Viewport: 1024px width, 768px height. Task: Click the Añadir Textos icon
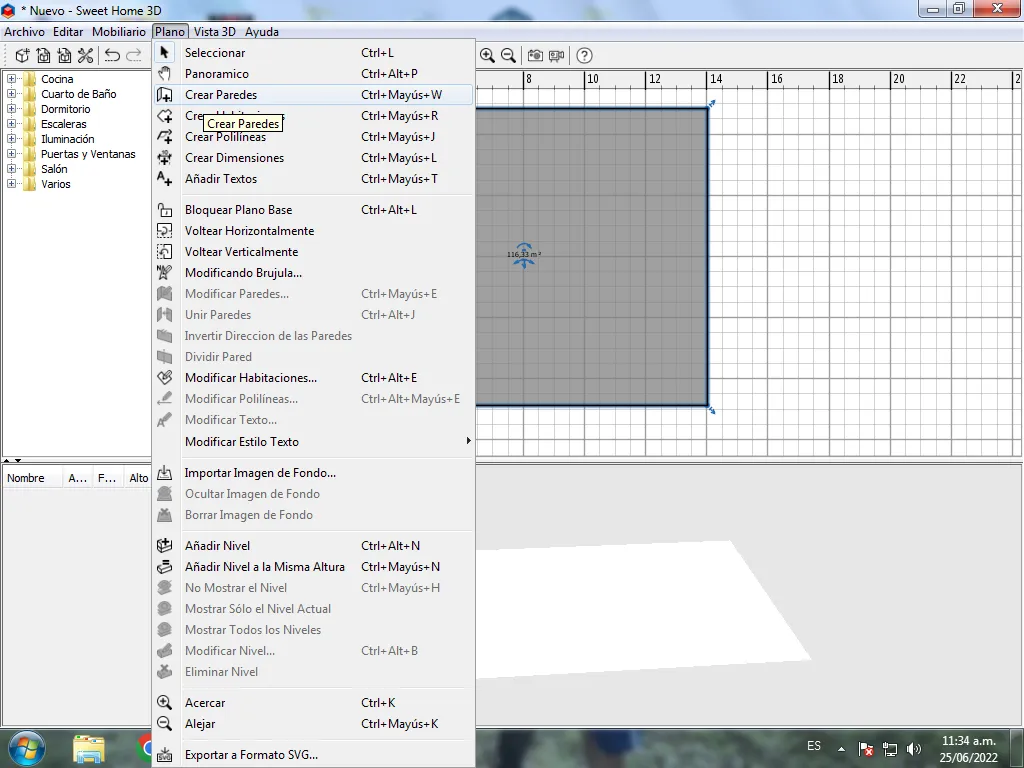[165, 178]
